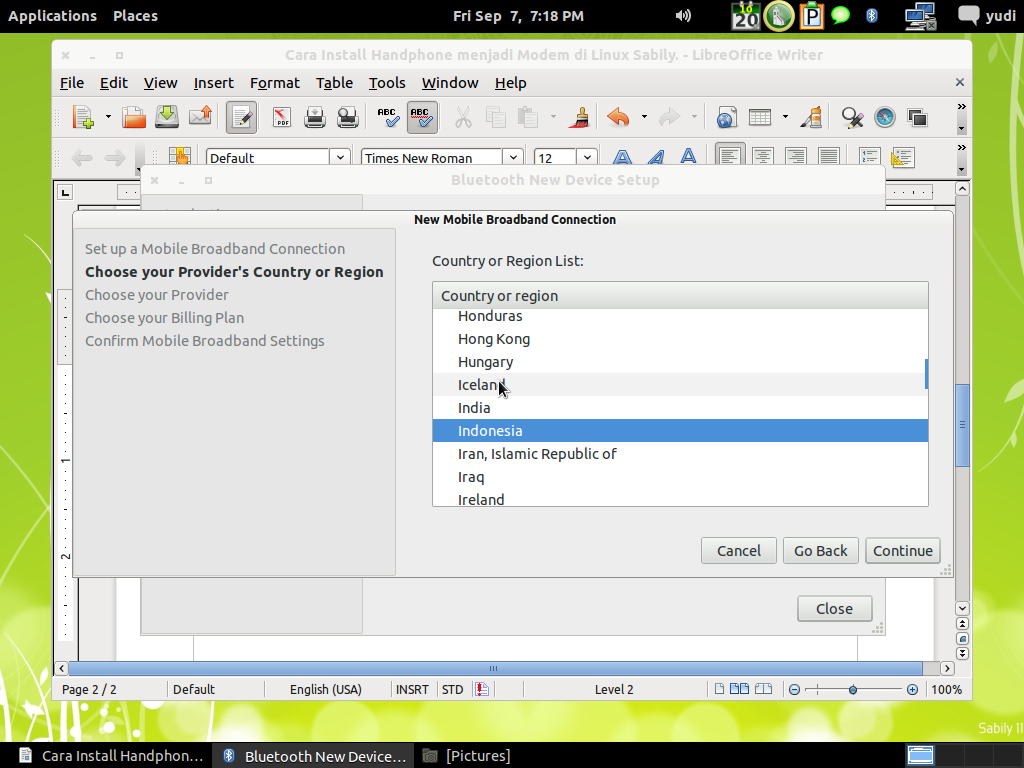Open a file with the Open folder icon
This screenshot has width=1024, height=768.
coord(134,118)
